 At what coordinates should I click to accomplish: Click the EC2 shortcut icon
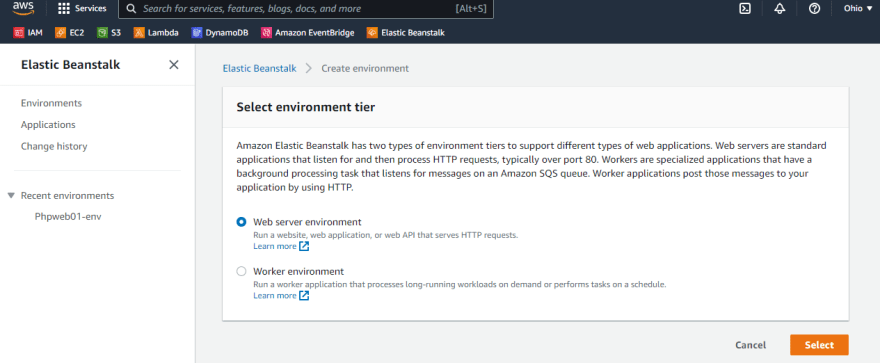61,33
